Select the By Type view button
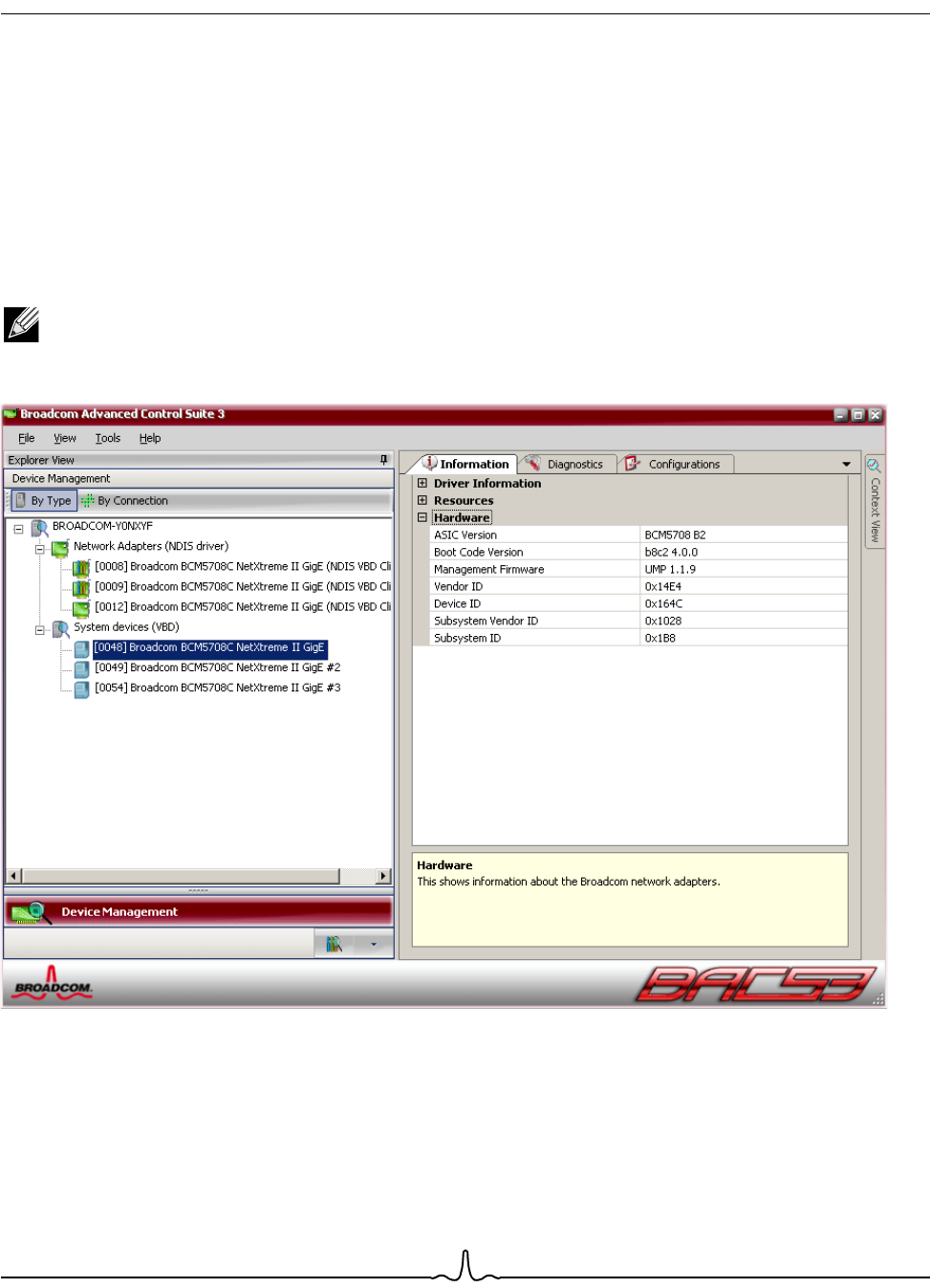The image size is (930, 1288). pyautogui.click(x=43, y=500)
